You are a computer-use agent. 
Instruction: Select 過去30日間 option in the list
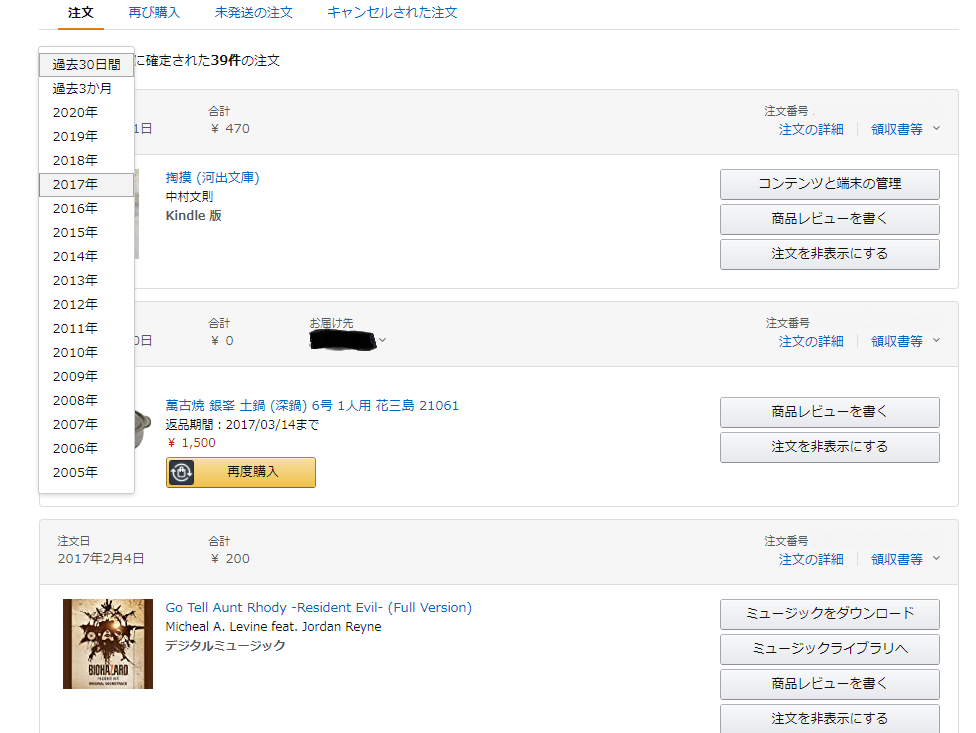pyautogui.click(x=87, y=64)
